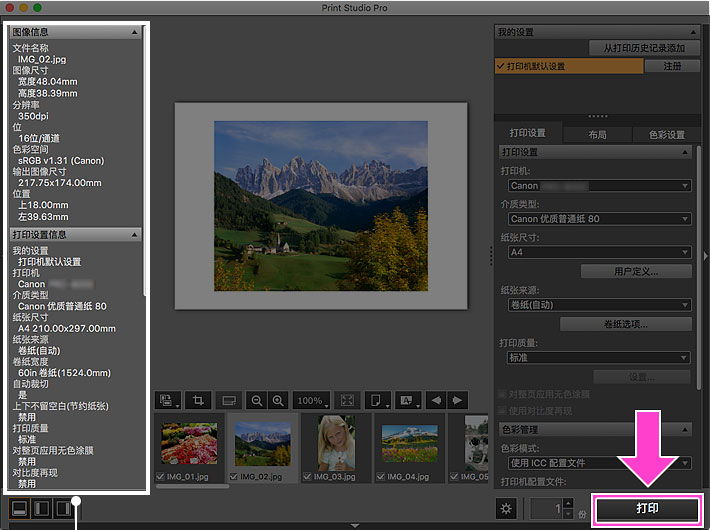Click the zoom out magnifier icon
The height and width of the screenshot is (530, 710).
pyautogui.click(x=257, y=400)
